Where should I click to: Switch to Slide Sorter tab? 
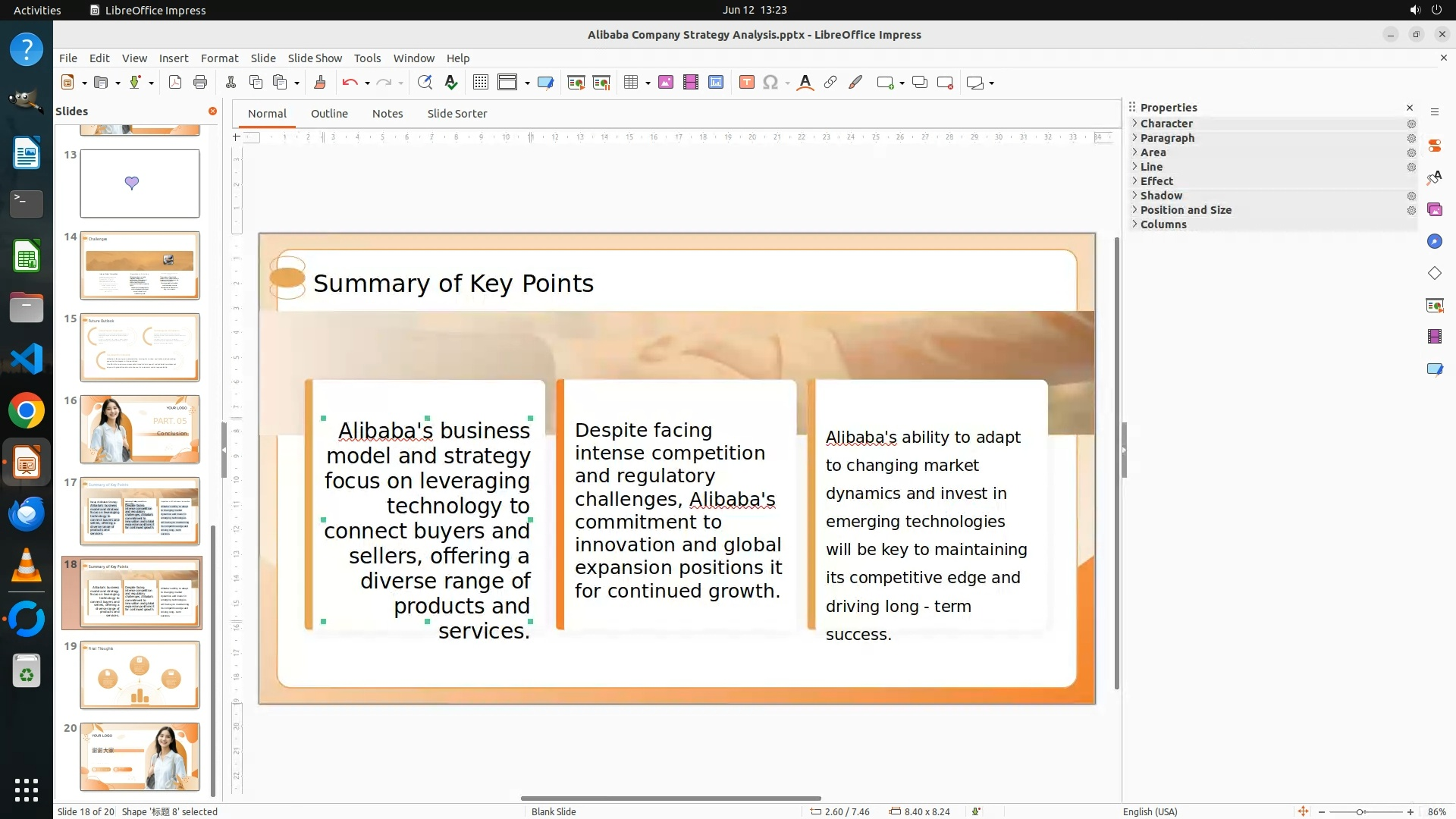pyautogui.click(x=457, y=114)
